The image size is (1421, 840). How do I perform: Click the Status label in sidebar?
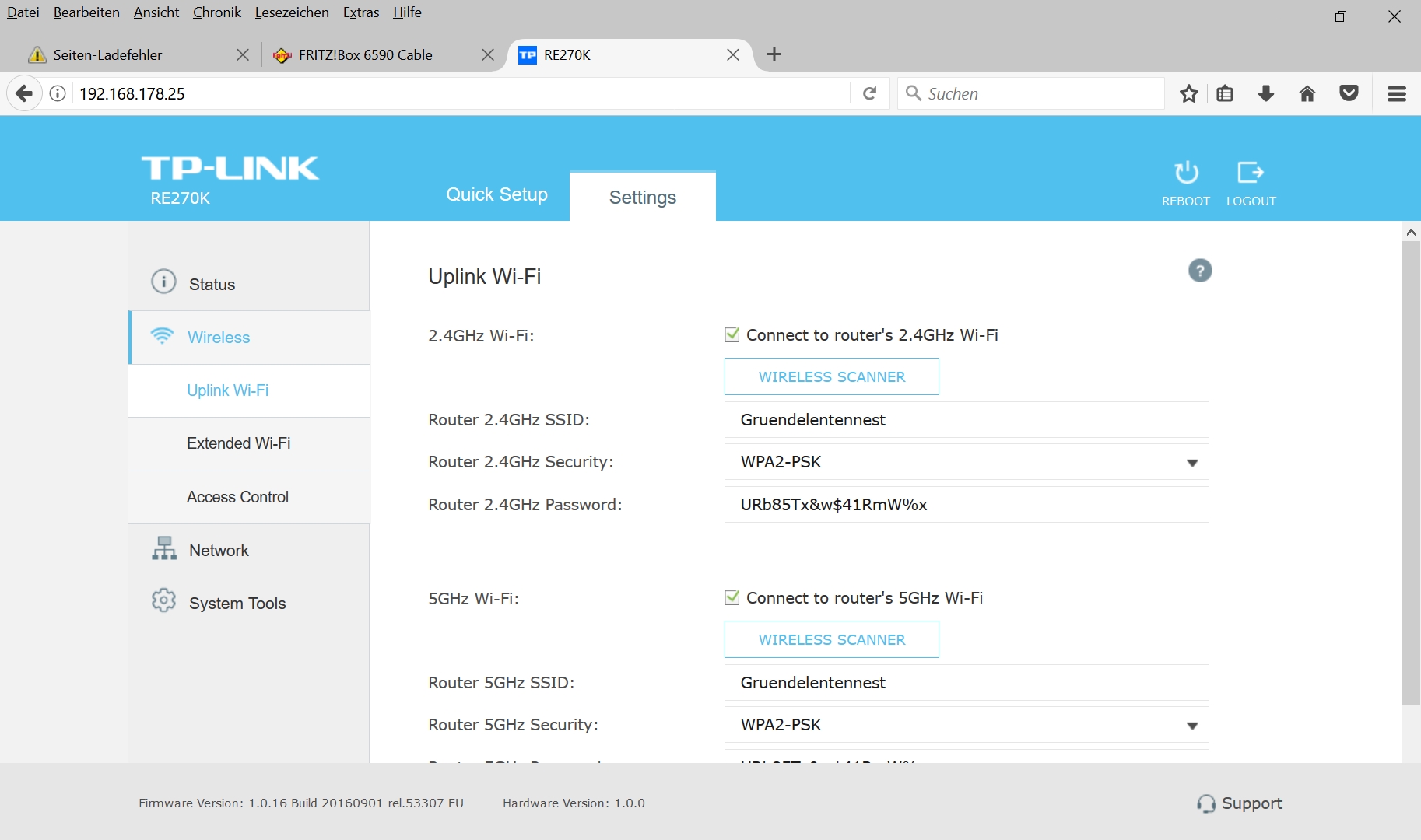pos(212,285)
